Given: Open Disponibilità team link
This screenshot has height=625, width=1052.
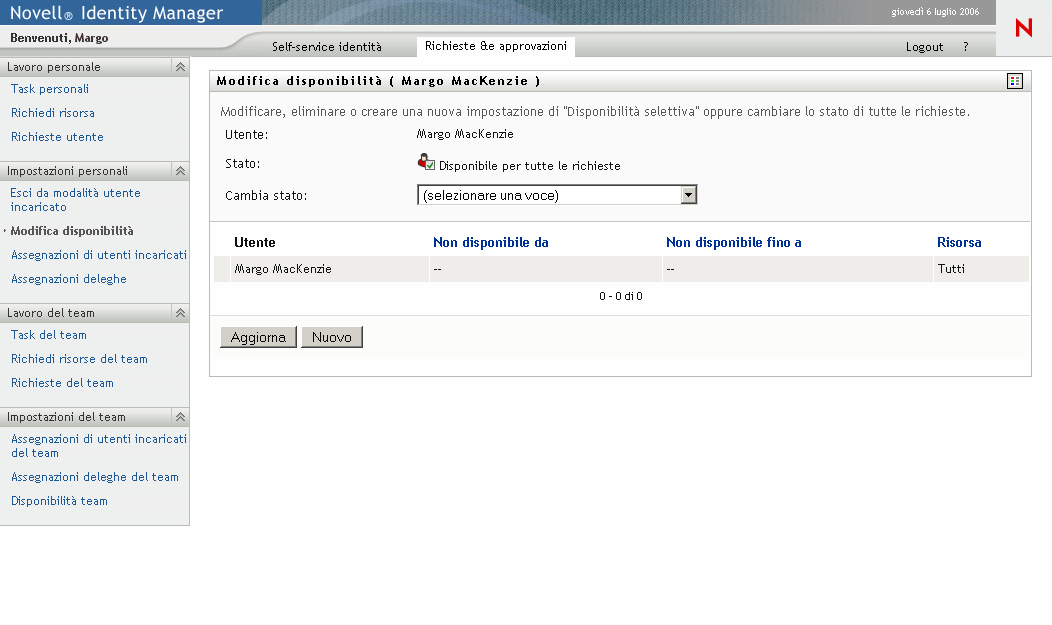Looking at the screenshot, I should [59, 501].
